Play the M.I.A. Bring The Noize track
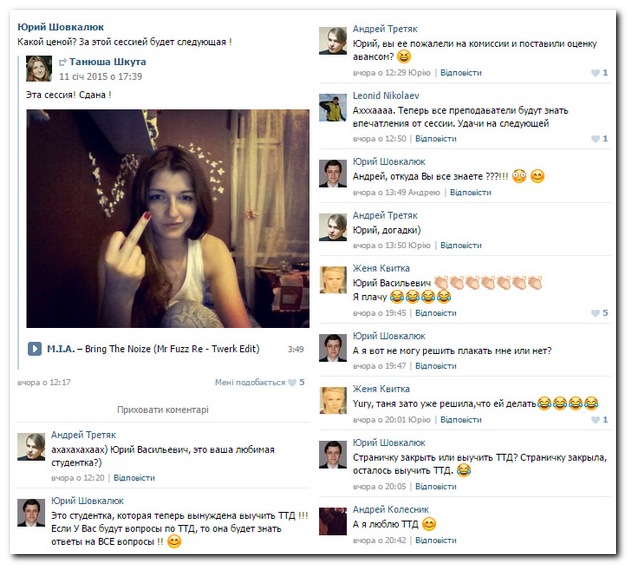 click(x=34, y=349)
